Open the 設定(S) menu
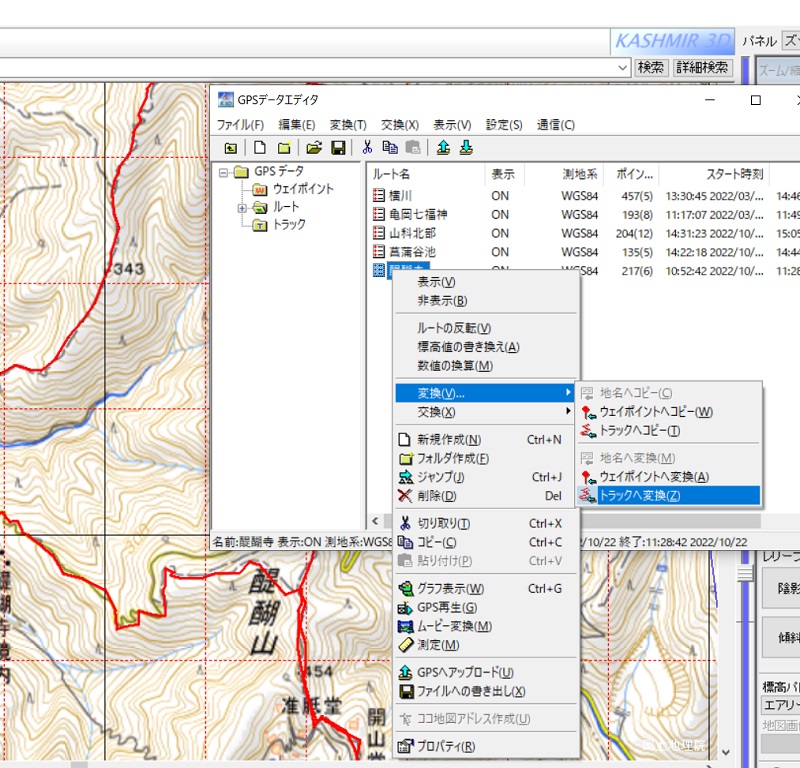Viewport: 800px width, 768px height. [x=504, y=125]
